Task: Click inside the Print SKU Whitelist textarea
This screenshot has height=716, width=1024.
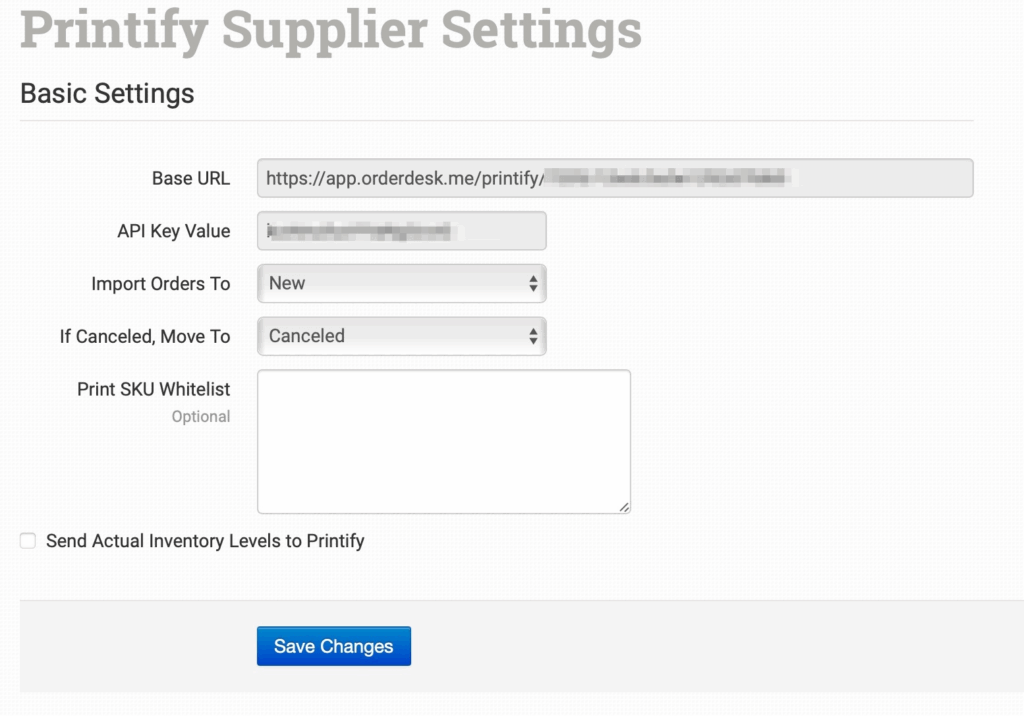Action: click(443, 441)
